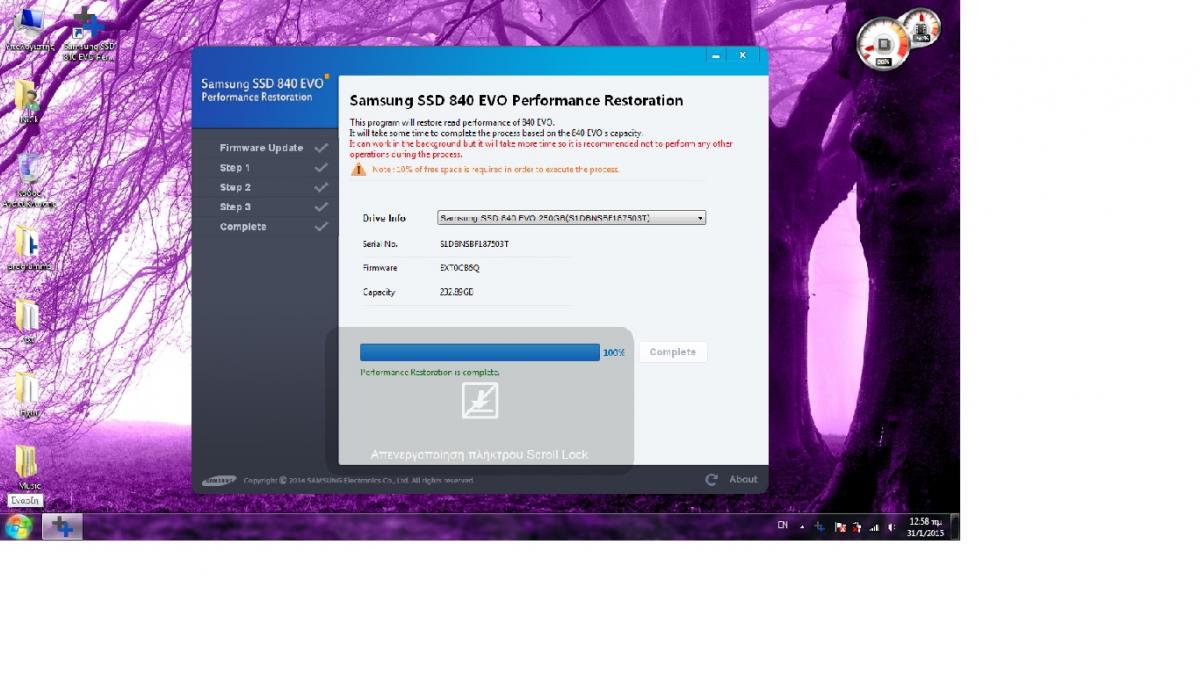The width and height of the screenshot is (1200, 675).
Task: Click the Step 2 checkmark
Action: [x=321, y=187]
